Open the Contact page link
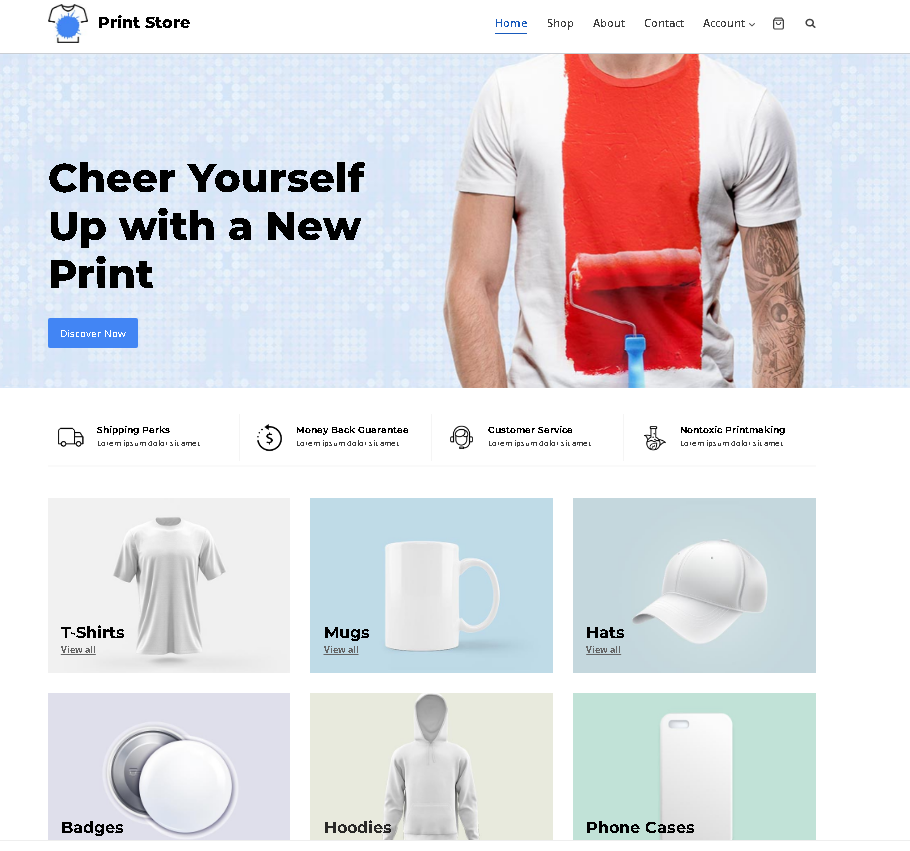 (x=664, y=23)
